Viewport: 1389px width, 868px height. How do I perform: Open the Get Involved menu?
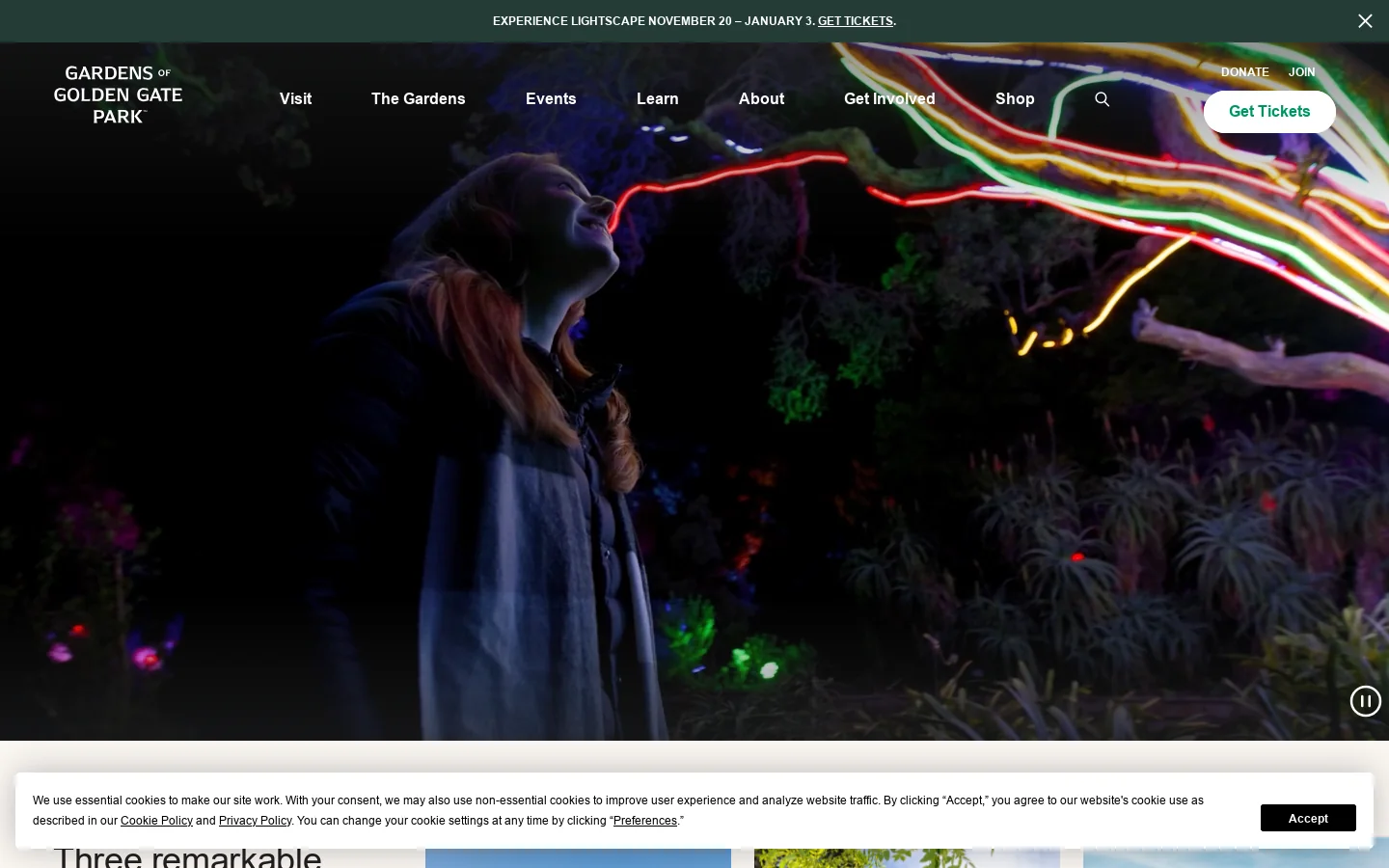(x=889, y=98)
